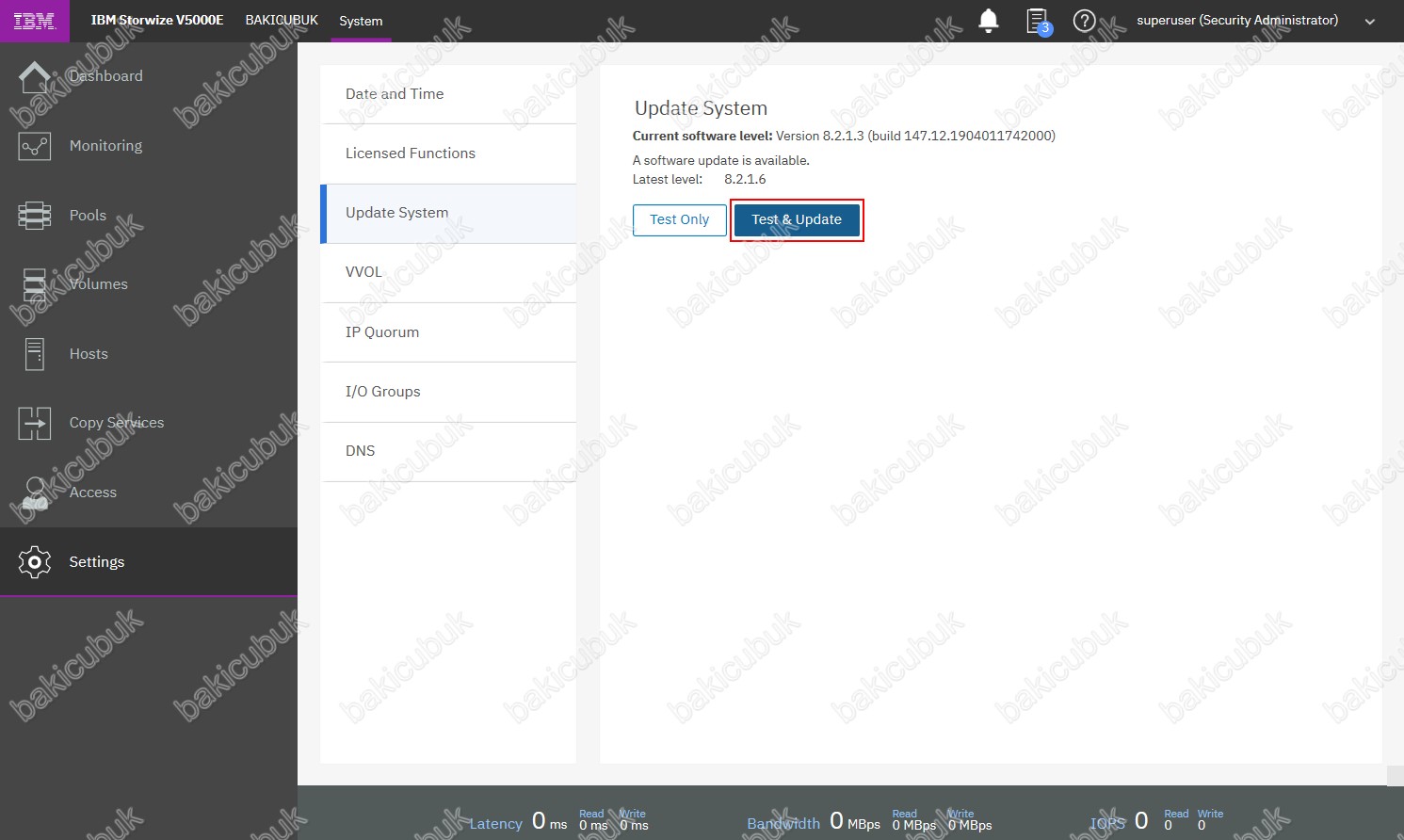
Task: Open Copy Services in sidebar
Action: click(x=117, y=423)
